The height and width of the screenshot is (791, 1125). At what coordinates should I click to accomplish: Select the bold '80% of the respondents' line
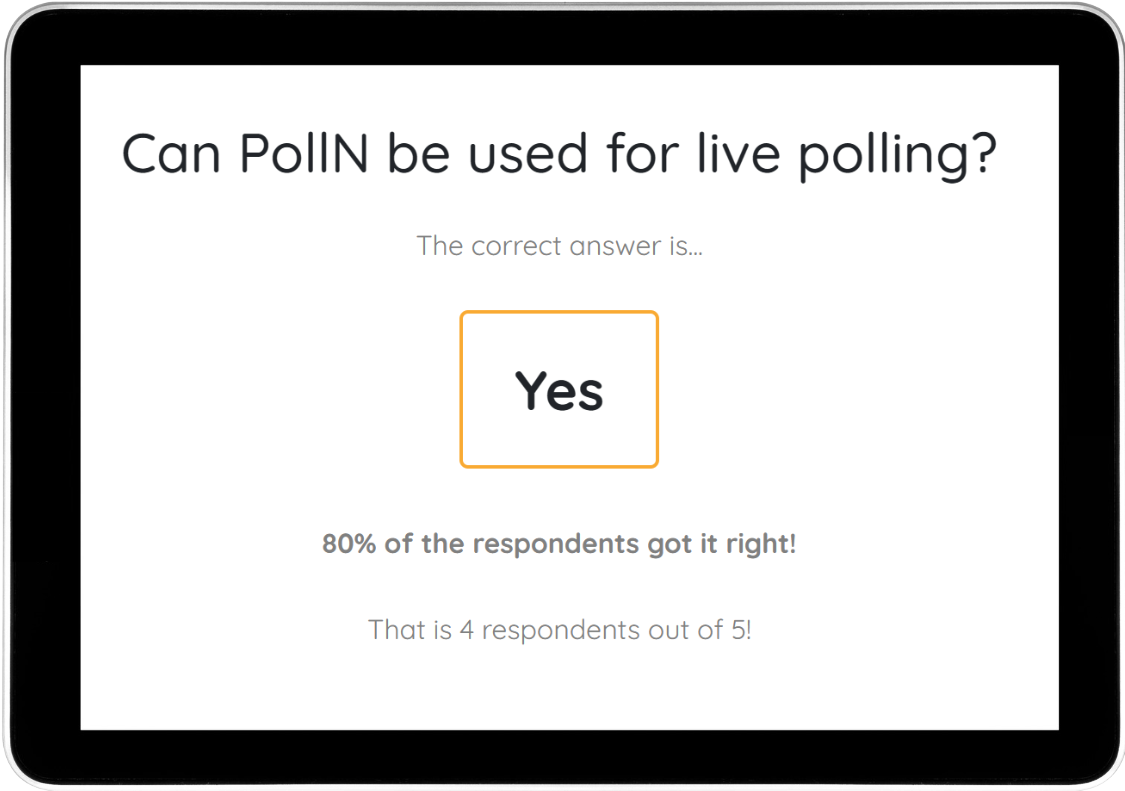click(x=559, y=544)
